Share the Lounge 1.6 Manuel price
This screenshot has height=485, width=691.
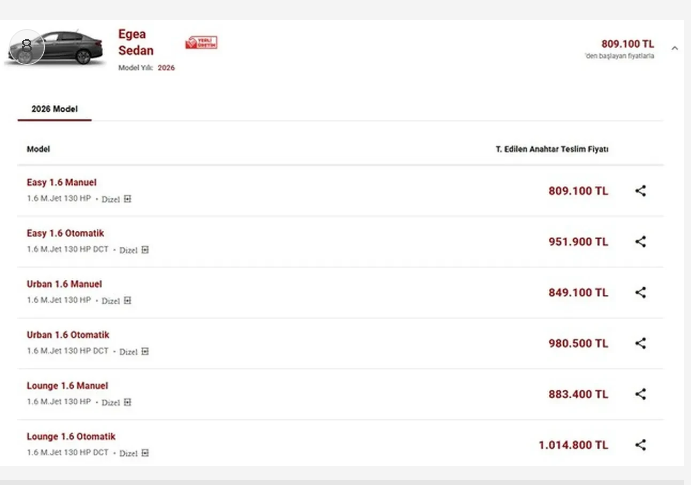click(641, 394)
